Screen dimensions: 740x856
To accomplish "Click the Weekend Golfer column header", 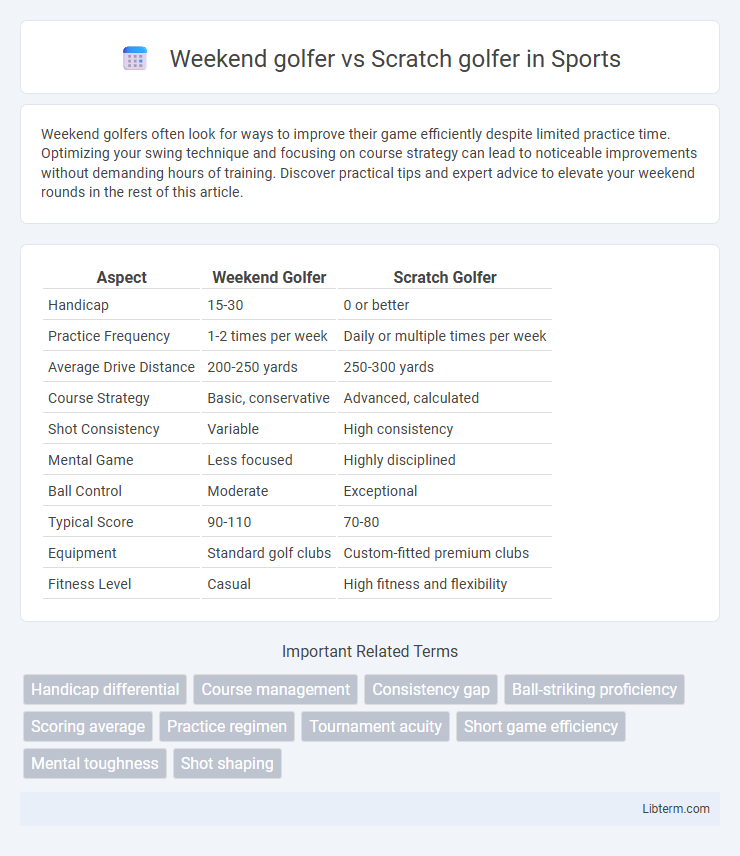I will [x=269, y=277].
